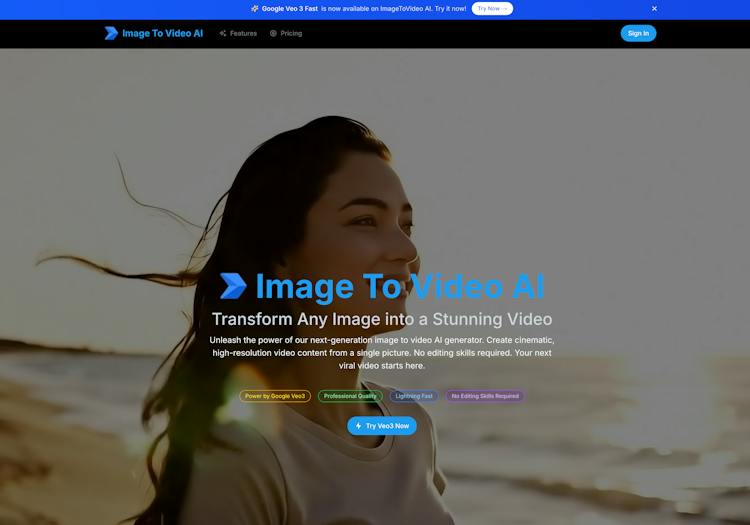Click the lightning bolt icon on Try Veo3 button
The width and height of the screenshot is (750, 525).
358,426
